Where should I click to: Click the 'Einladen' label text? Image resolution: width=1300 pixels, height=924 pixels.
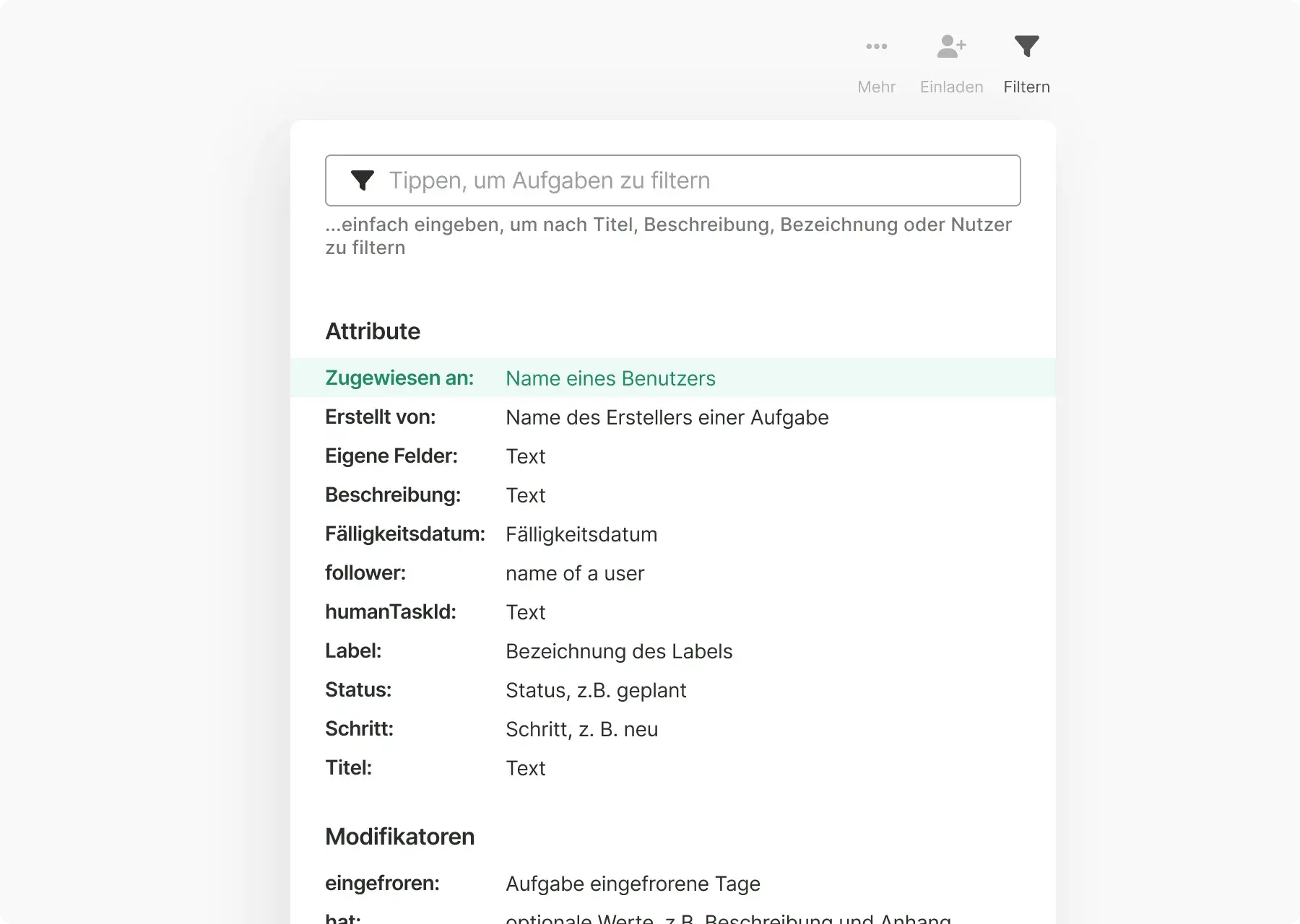click(951, 87)
